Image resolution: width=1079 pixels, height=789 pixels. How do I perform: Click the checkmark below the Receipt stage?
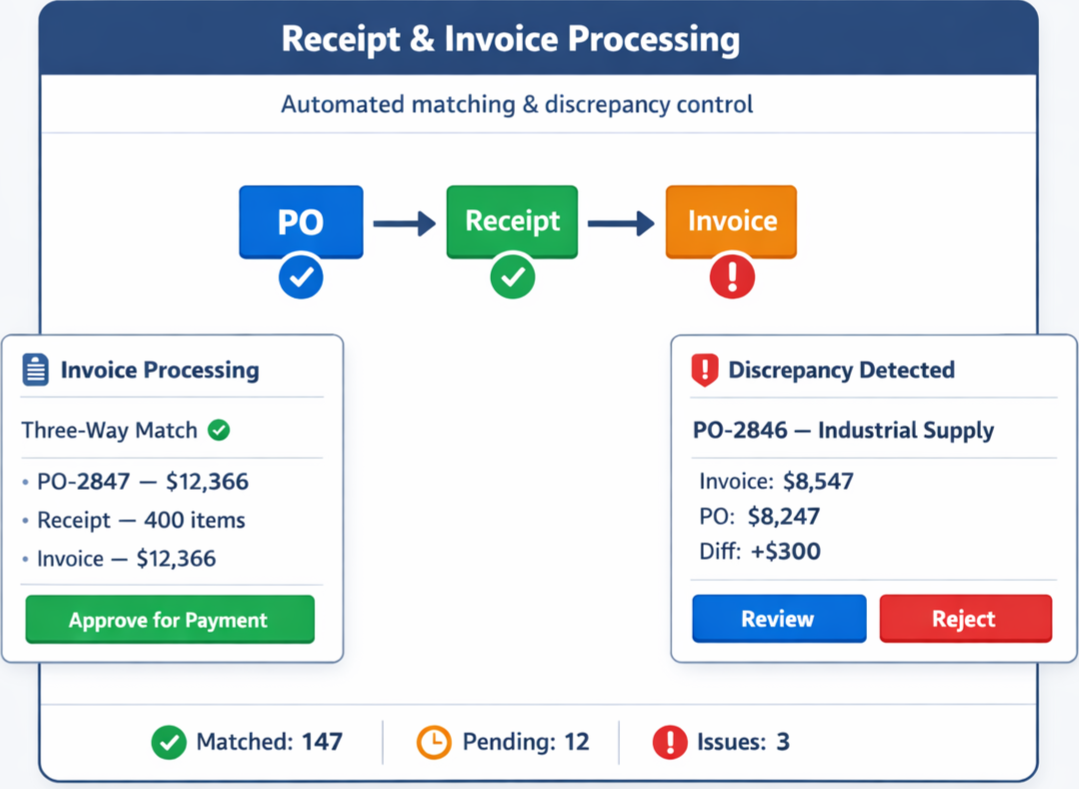[x=512, y=277]
